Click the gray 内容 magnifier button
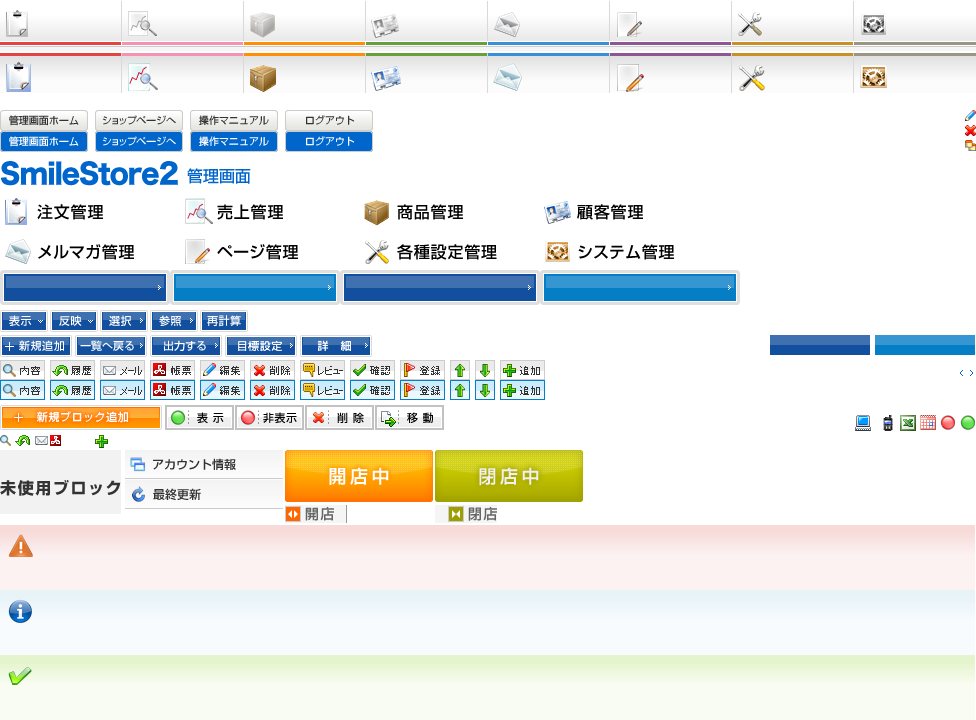This screenshot has width=976, height=720. click(22, 370)
